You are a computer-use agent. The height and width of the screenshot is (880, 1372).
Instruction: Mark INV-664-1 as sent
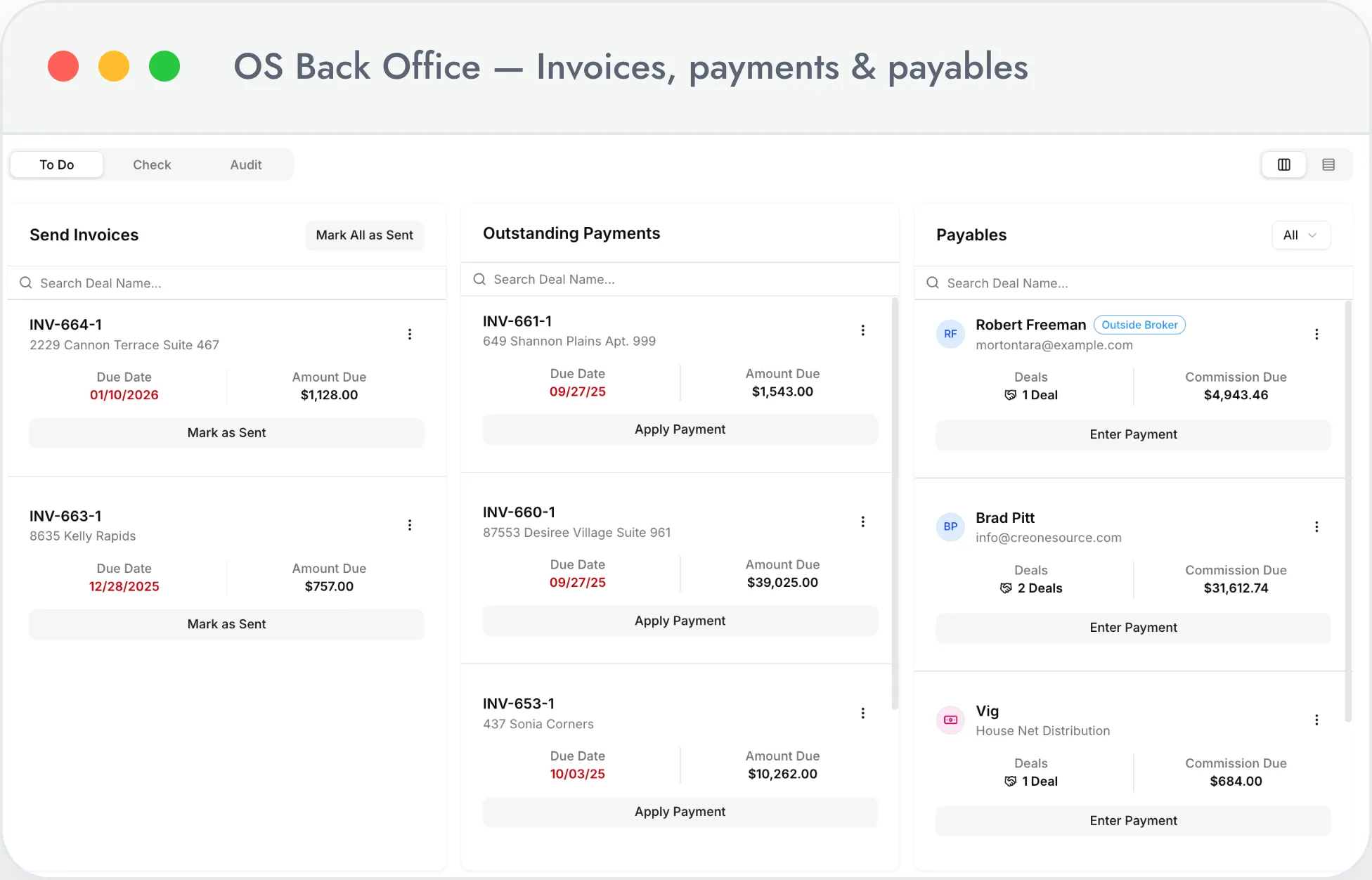click(x=226, y=433)
